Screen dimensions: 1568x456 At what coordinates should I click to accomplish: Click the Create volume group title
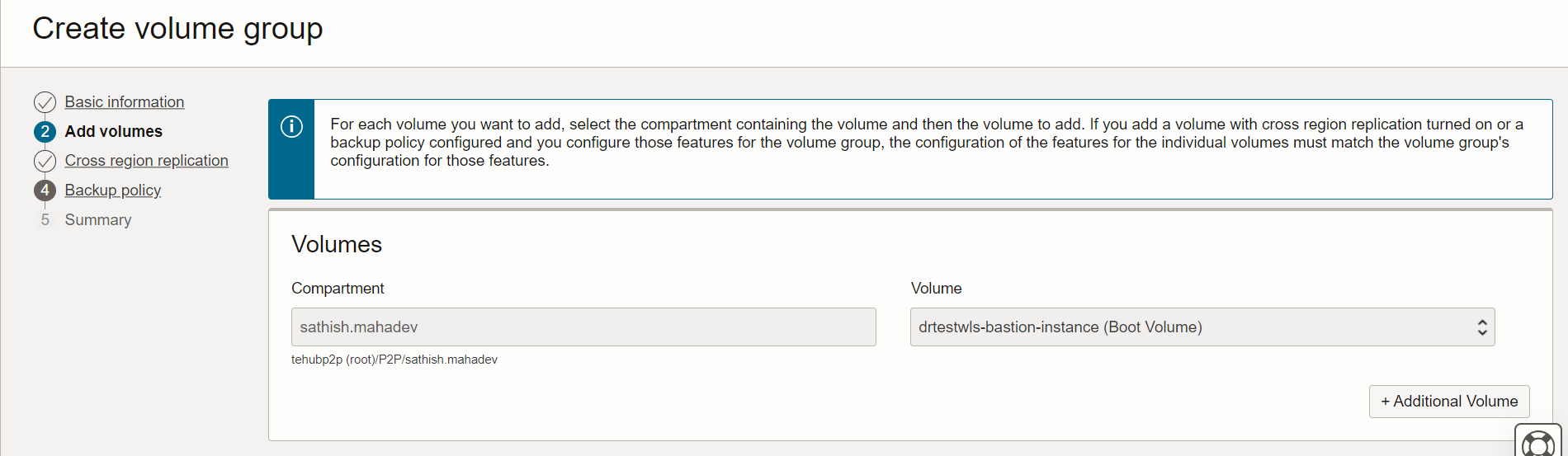[177, 29]
